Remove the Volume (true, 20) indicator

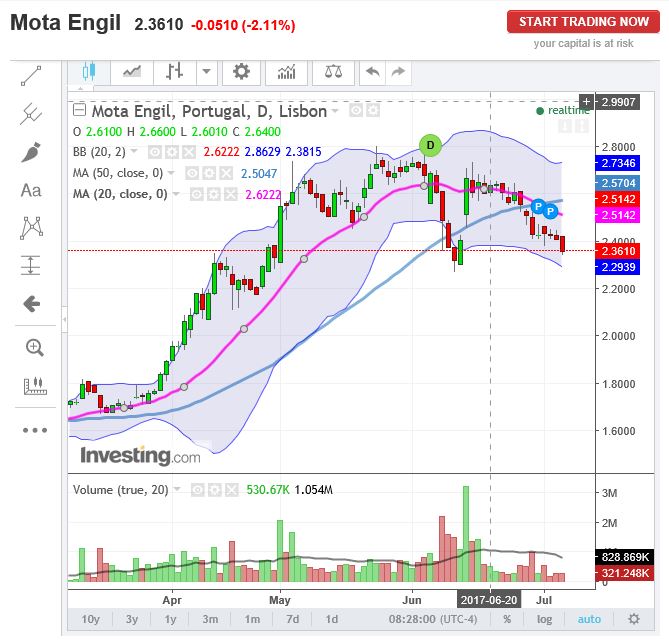tap(232, 490)
